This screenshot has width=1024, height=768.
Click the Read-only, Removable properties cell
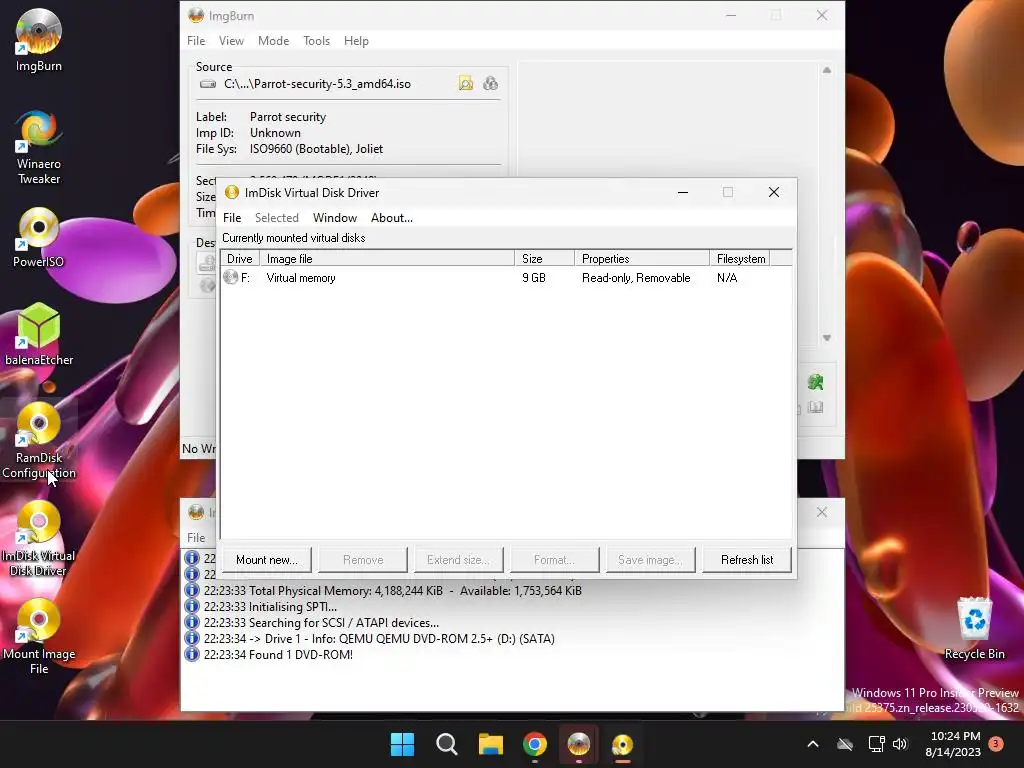[636, 278]
